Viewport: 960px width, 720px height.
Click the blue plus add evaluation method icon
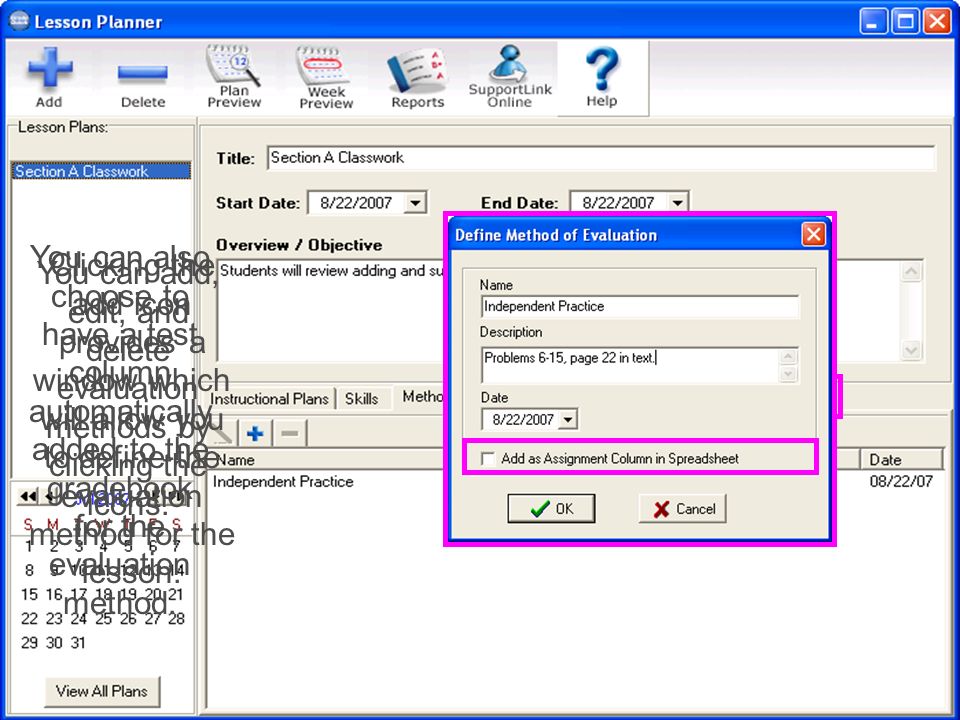(255, 433)
